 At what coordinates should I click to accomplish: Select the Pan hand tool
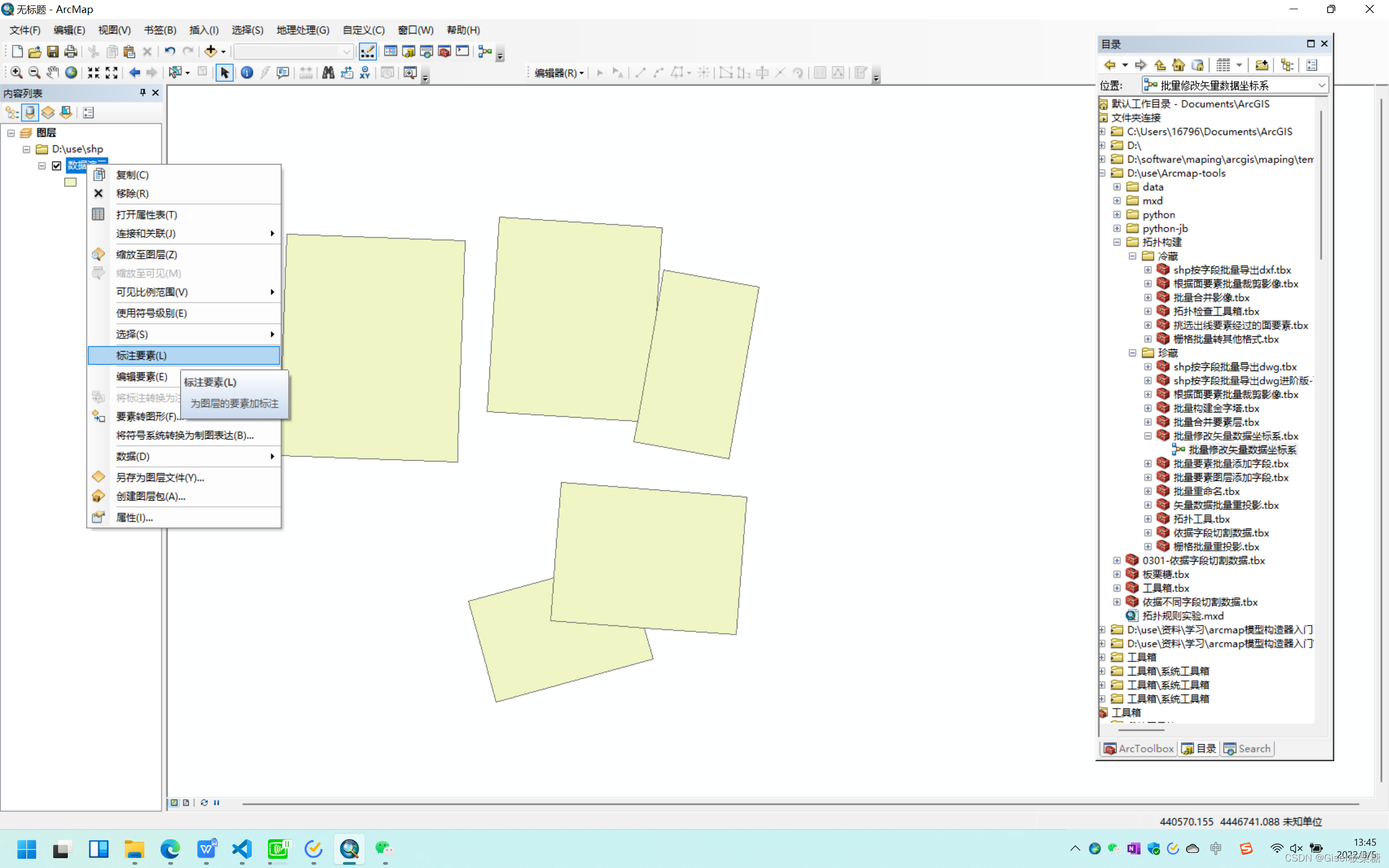click(x=53, y=73)
